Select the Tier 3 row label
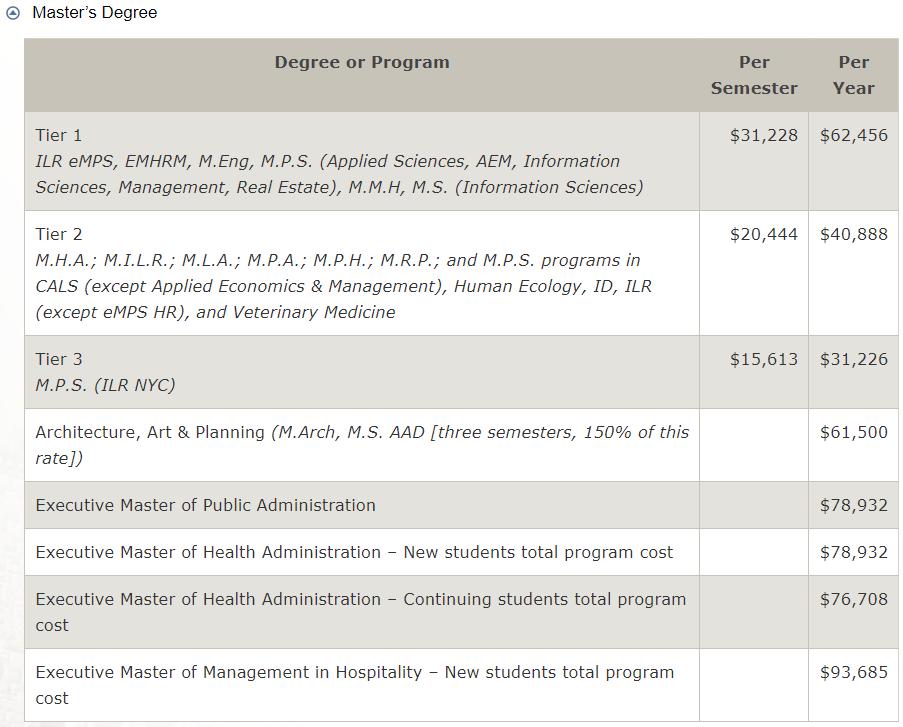 click(59, 359)
